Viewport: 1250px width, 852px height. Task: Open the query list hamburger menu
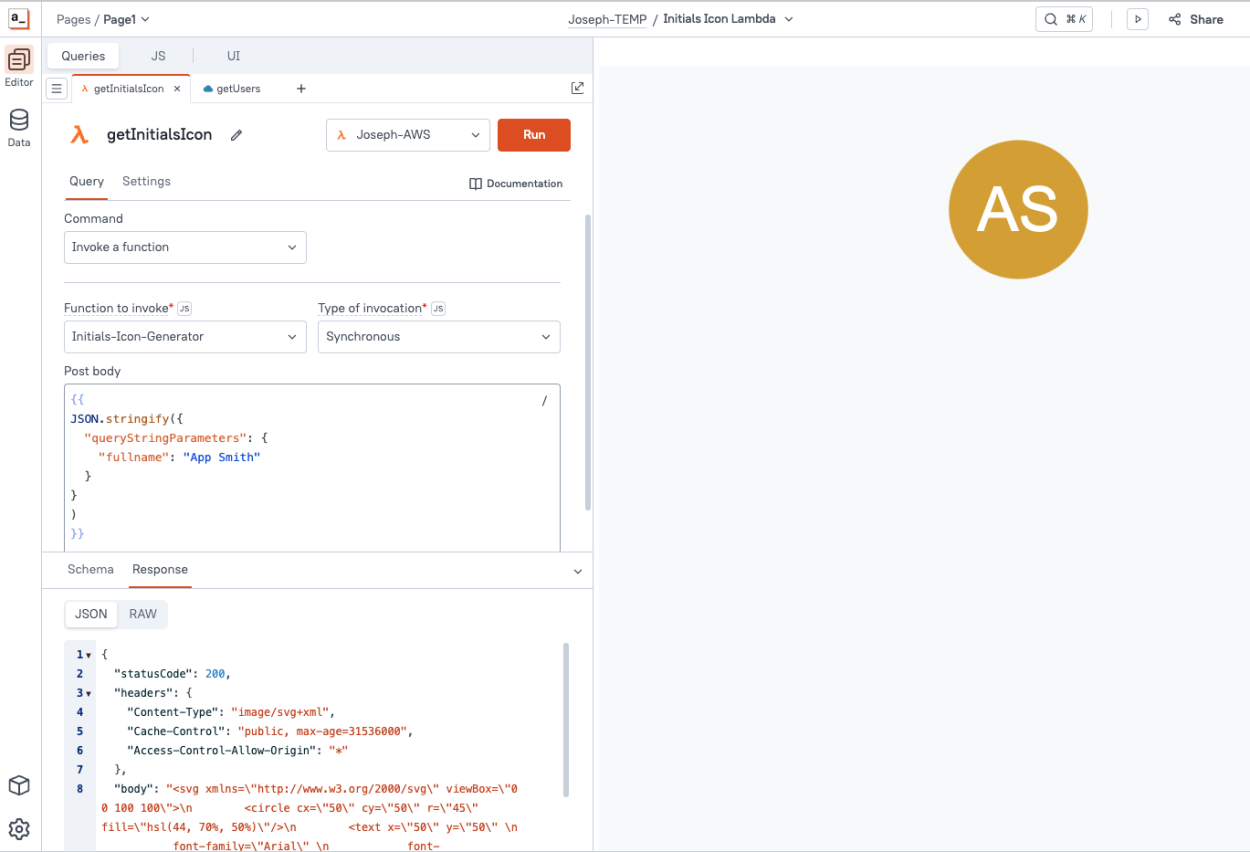click(x=57, y=89)
